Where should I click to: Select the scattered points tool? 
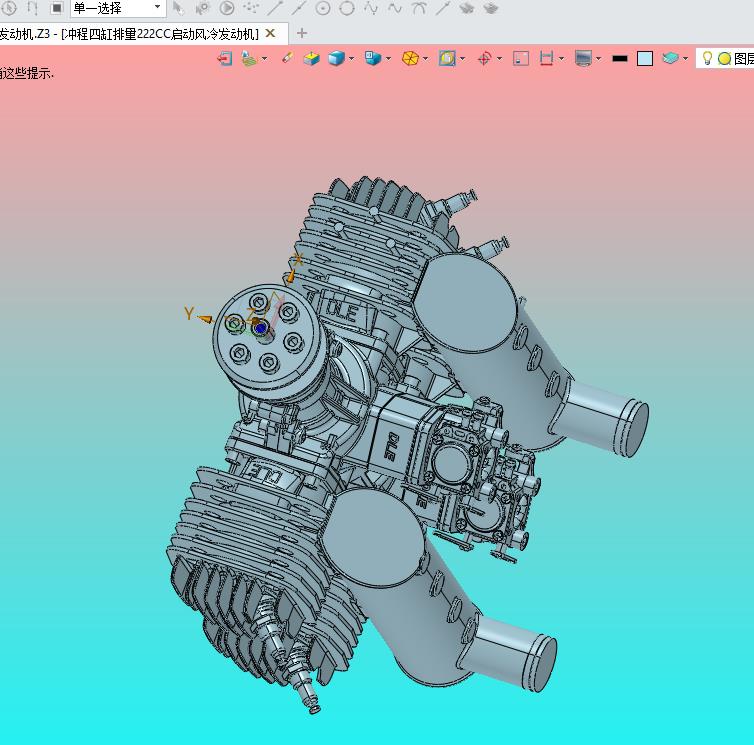point(251,8)
